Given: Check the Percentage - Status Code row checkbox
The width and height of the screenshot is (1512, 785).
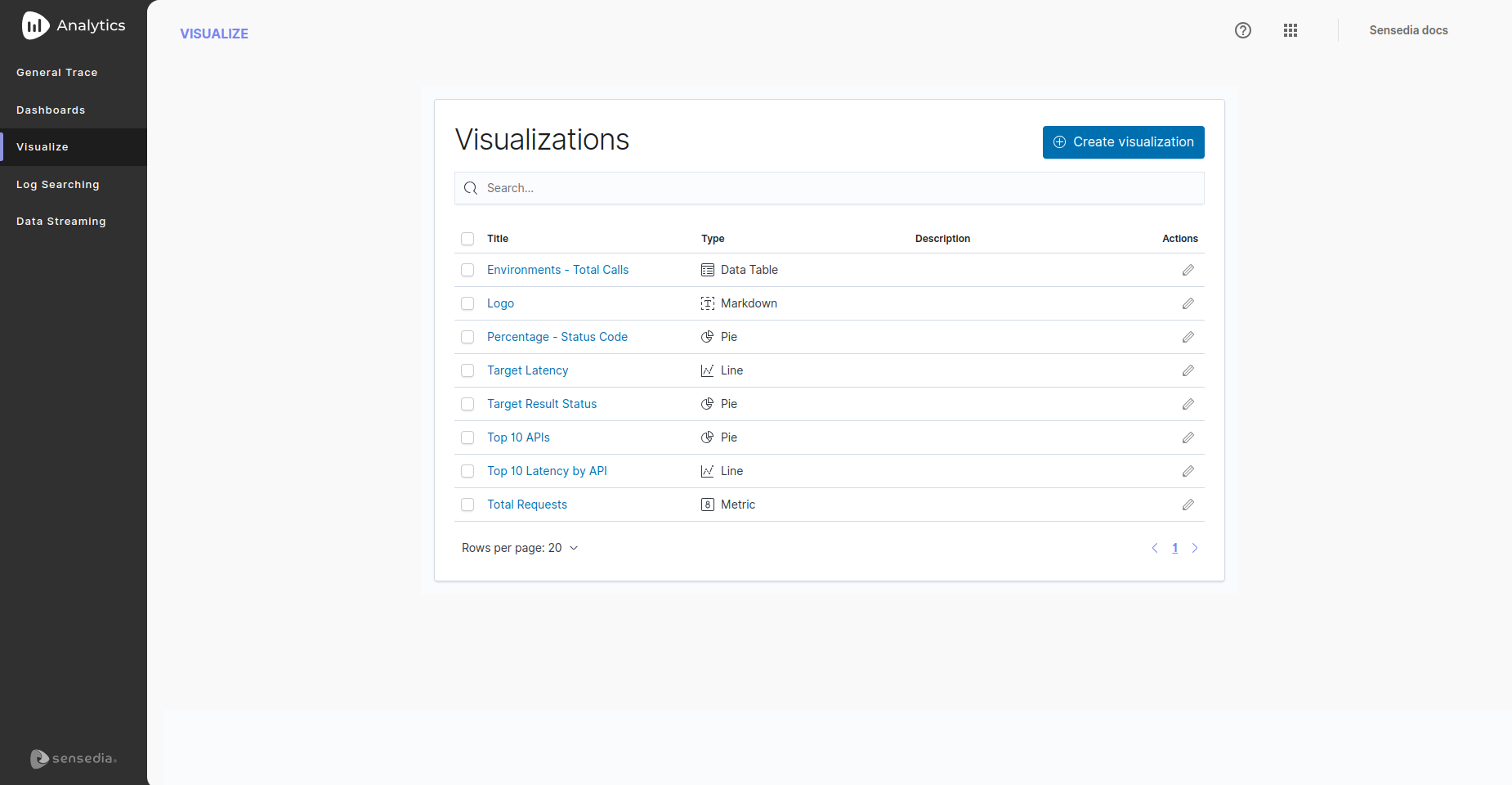Looking at the screenshot, I should (x=467, y=337).
